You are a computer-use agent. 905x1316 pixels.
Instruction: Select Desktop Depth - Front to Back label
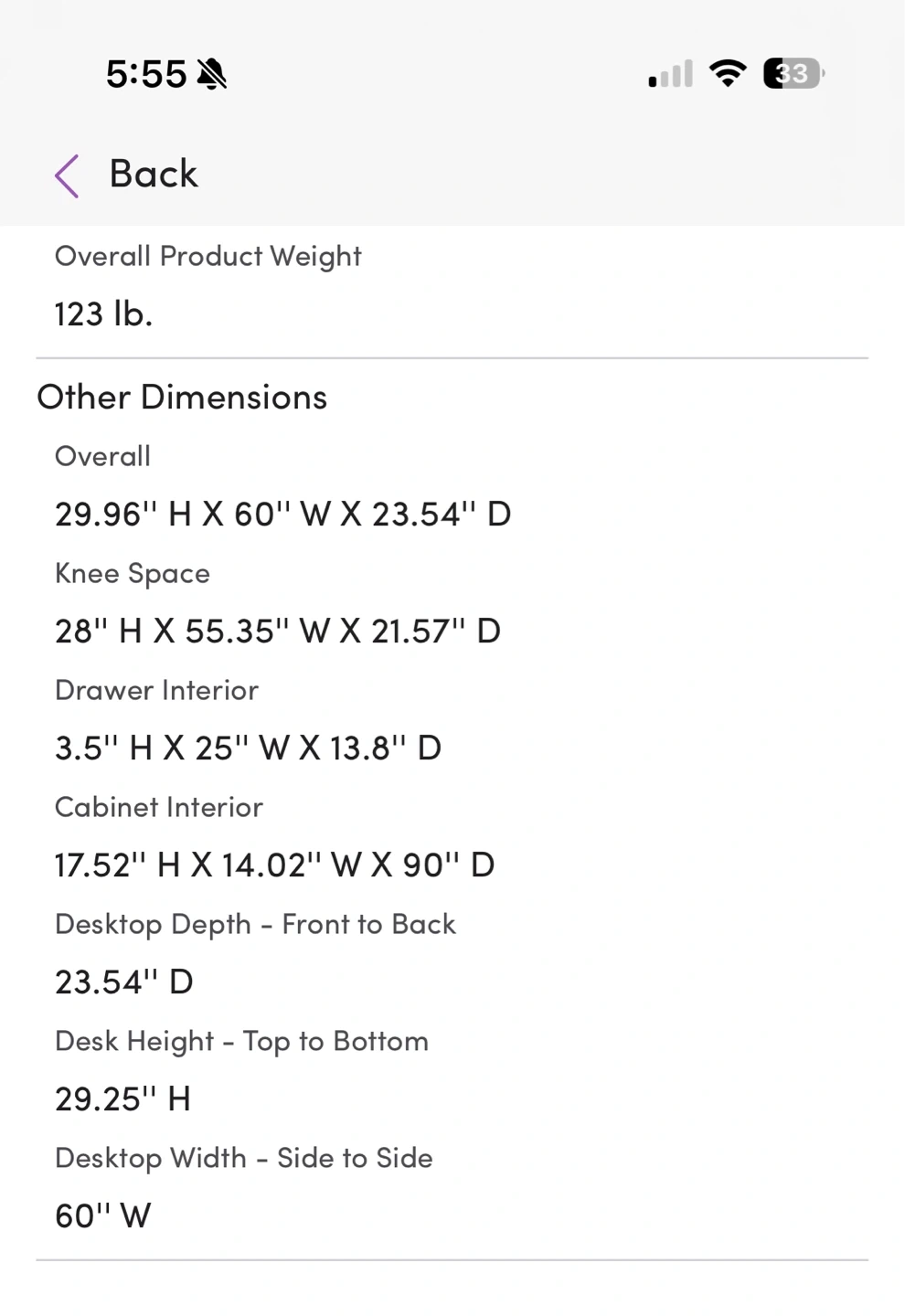click(x=255, y=925)
